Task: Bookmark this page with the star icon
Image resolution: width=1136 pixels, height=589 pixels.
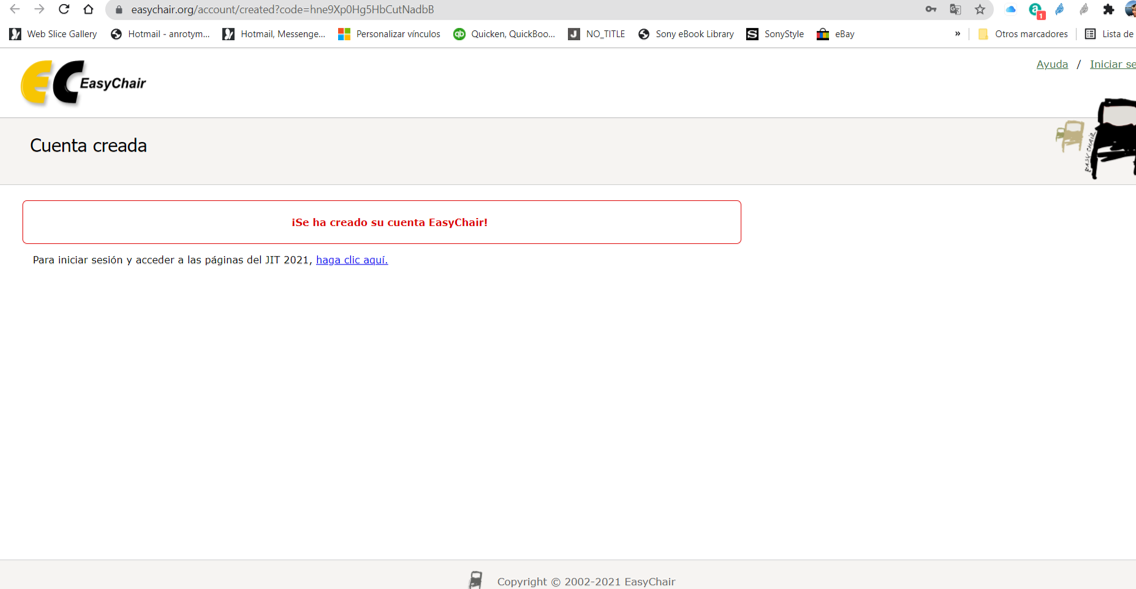Action: click(x=980, y=9)
